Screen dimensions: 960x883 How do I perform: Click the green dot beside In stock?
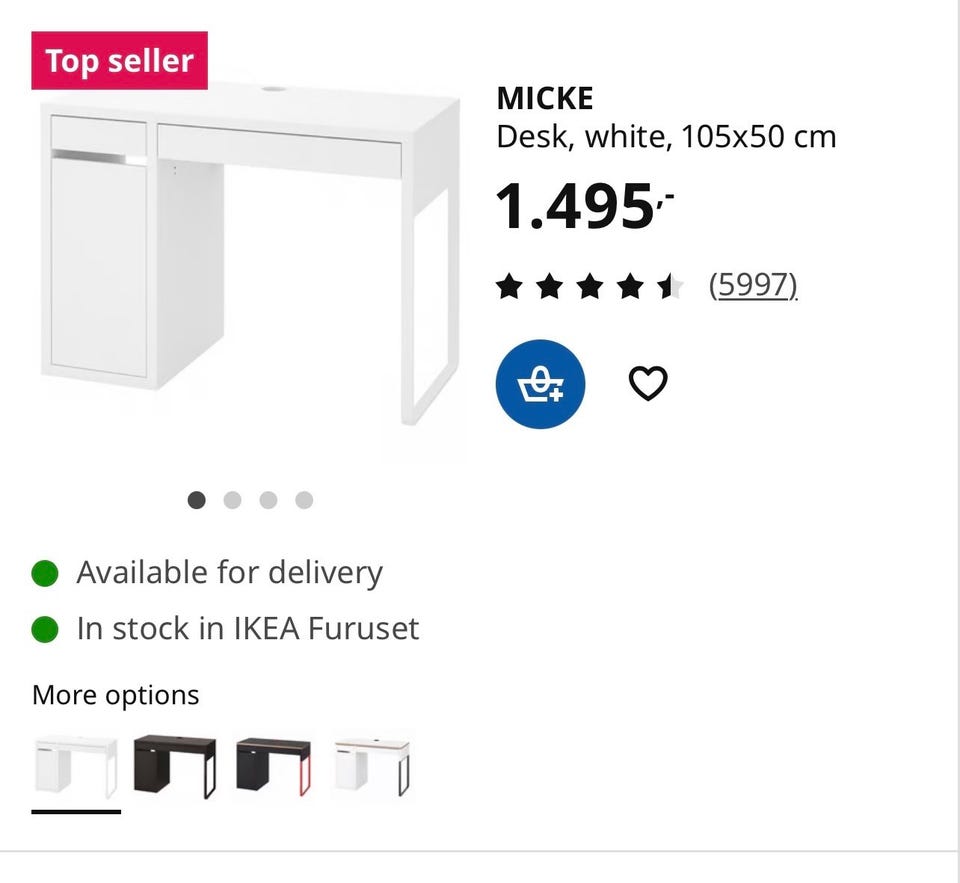point(45,629)
